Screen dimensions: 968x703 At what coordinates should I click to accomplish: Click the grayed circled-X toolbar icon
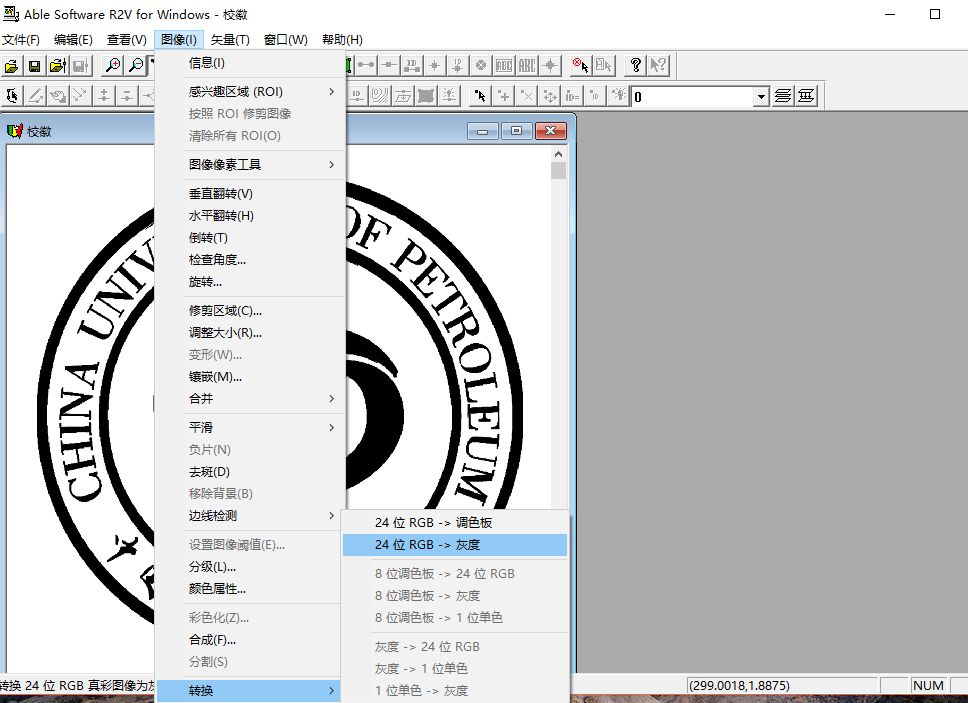click(x=481, y=65)
